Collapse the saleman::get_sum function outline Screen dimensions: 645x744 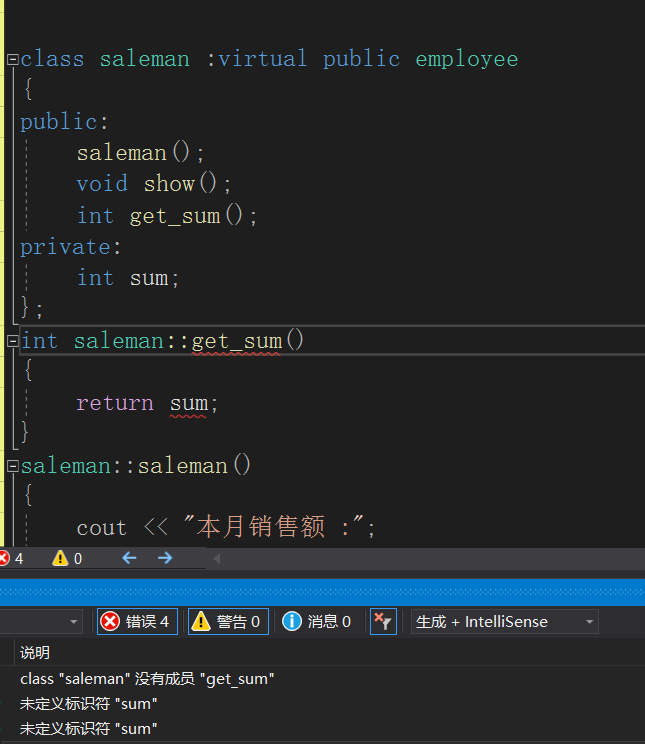tap(12, 341)
